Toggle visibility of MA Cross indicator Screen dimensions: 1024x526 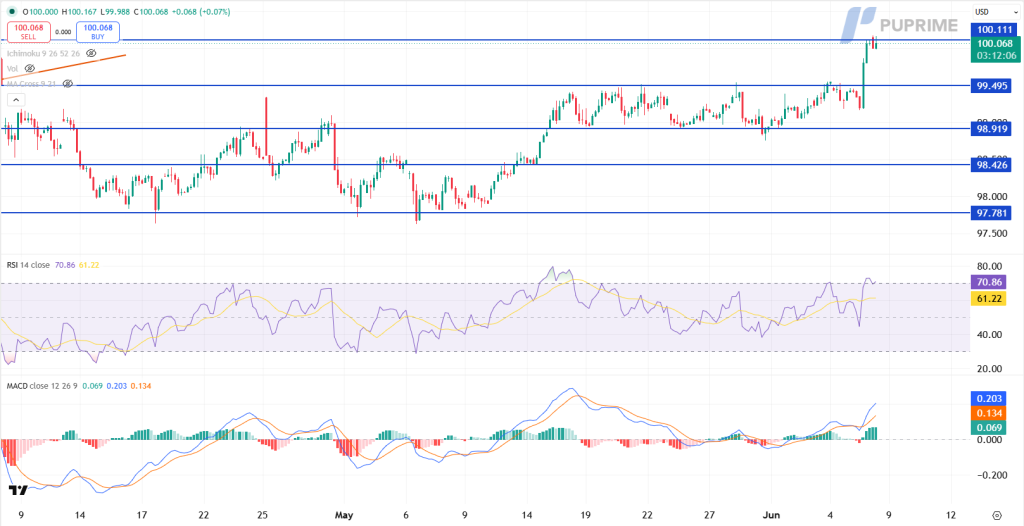(67, 84)
